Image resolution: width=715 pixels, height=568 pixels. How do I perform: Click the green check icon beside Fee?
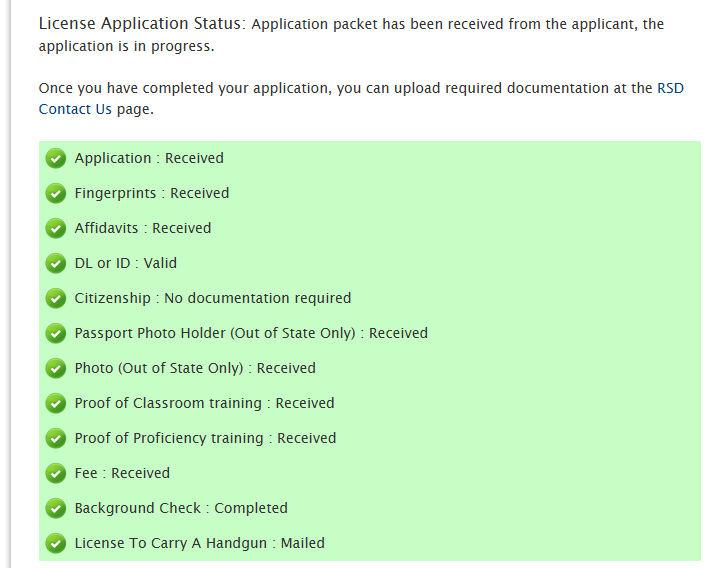point(56,473)
